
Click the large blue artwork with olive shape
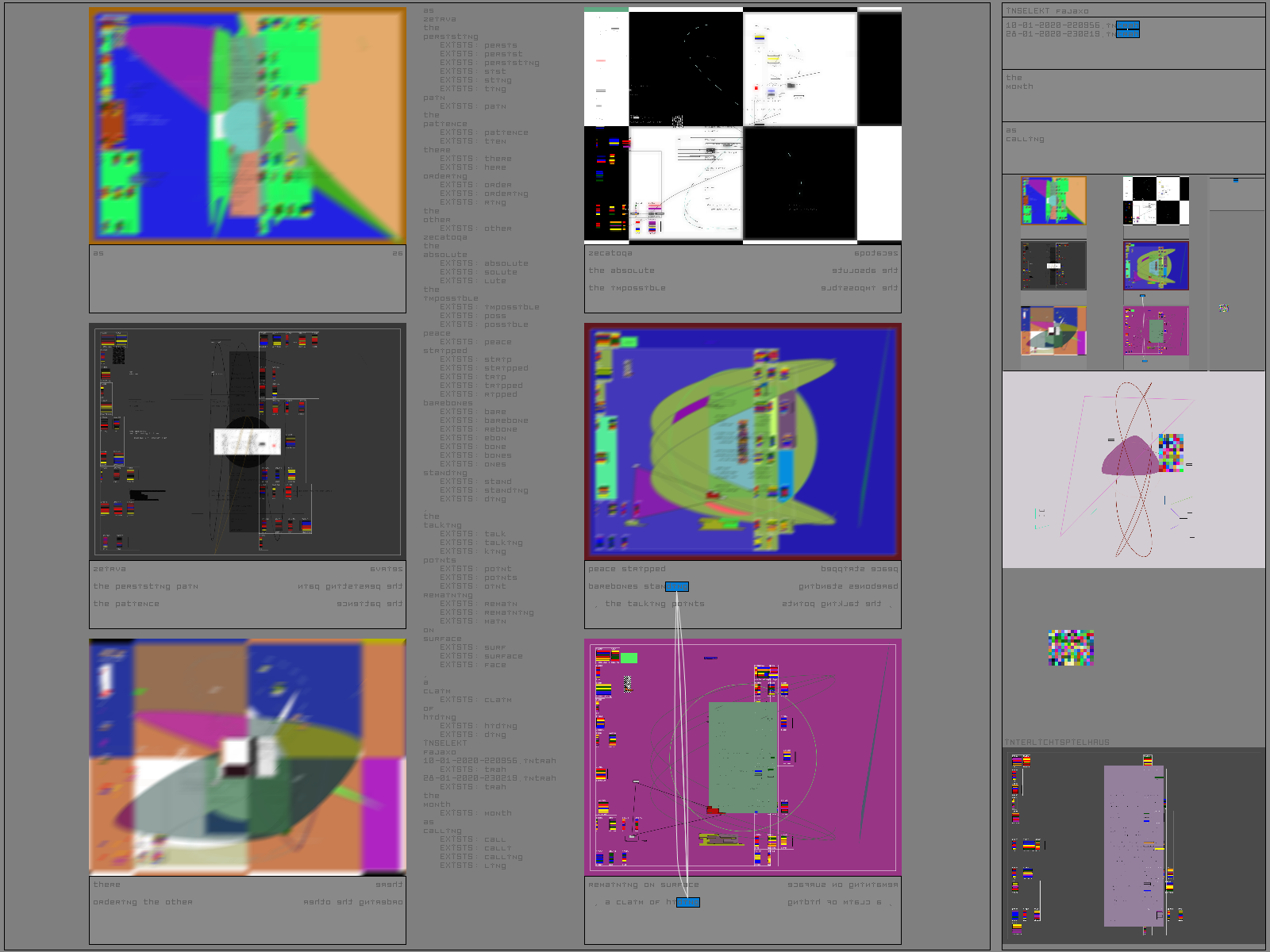(743, 441)
